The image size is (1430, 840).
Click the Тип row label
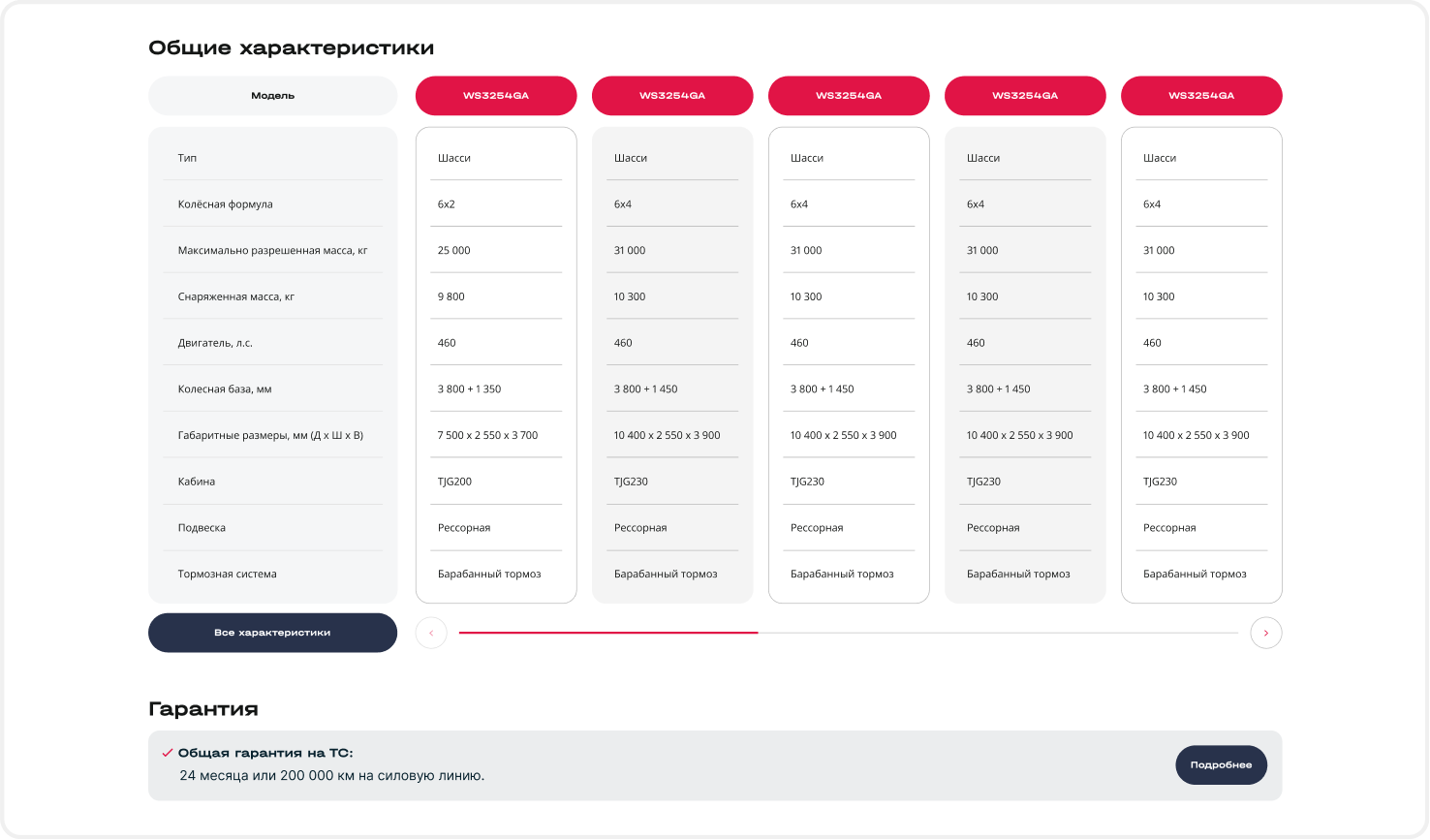[187, 158]
